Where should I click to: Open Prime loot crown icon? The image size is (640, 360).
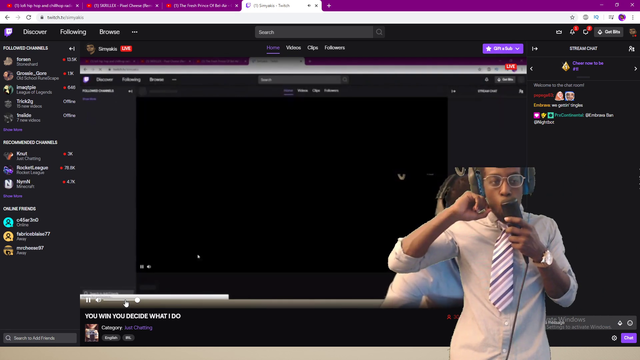click(559, 32)
